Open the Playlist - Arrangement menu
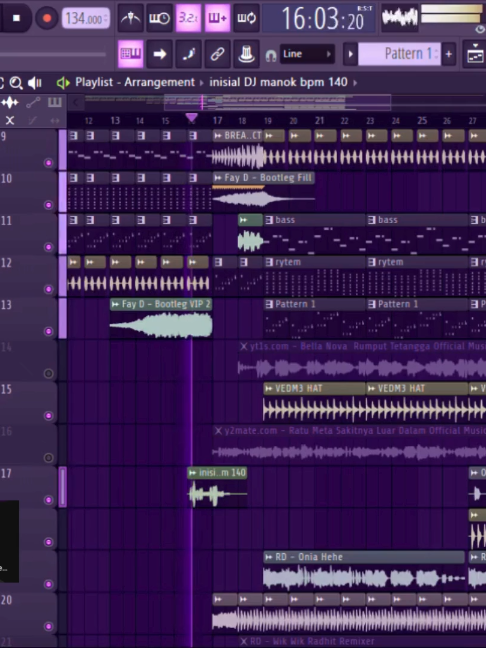This screenshot has height=648, width=486. click(135, 82)
